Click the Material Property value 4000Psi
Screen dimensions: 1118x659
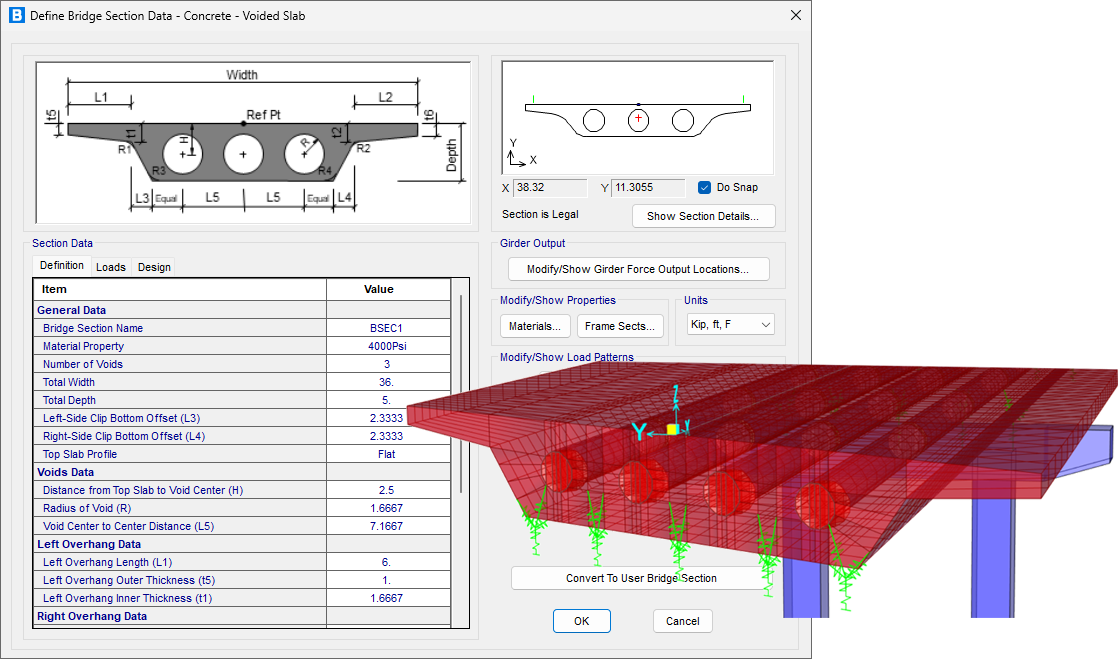(x=386, y=346)
